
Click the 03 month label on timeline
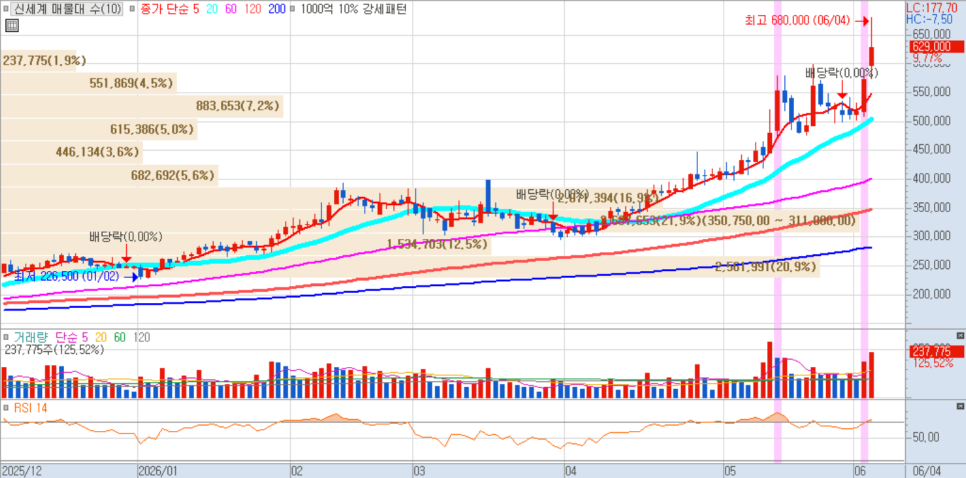click(420, 471)
